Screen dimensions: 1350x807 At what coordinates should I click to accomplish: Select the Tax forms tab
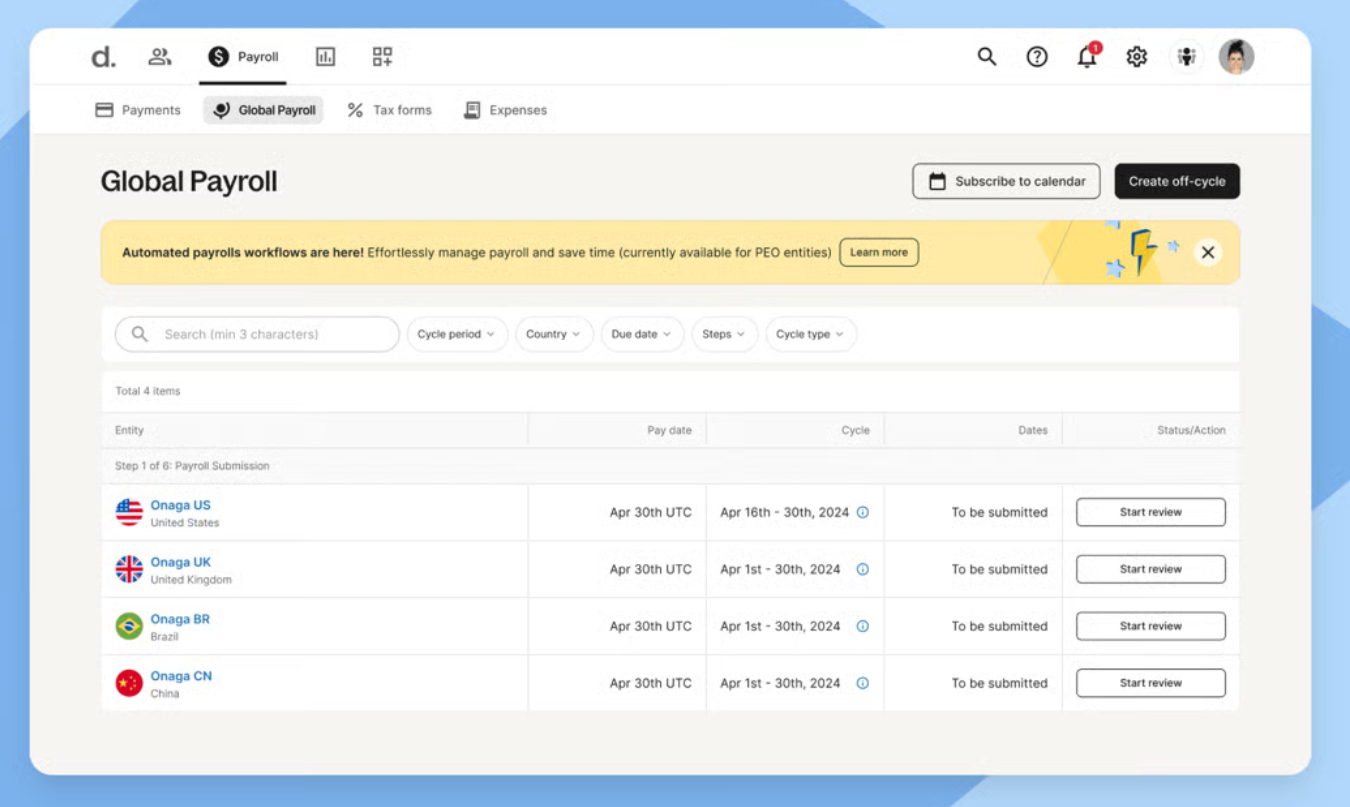[389, 110]
